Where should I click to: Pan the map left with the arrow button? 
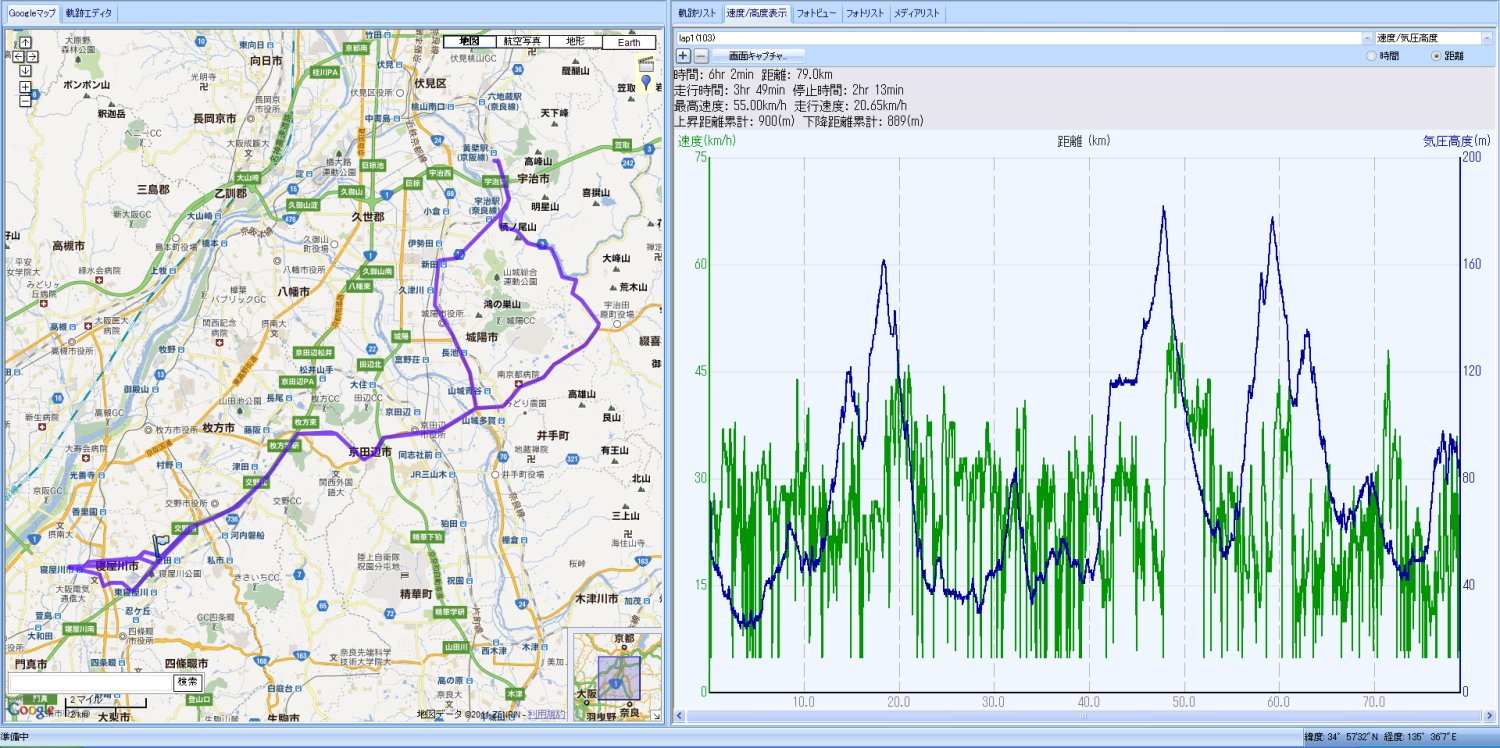click(x=19, y=56)
